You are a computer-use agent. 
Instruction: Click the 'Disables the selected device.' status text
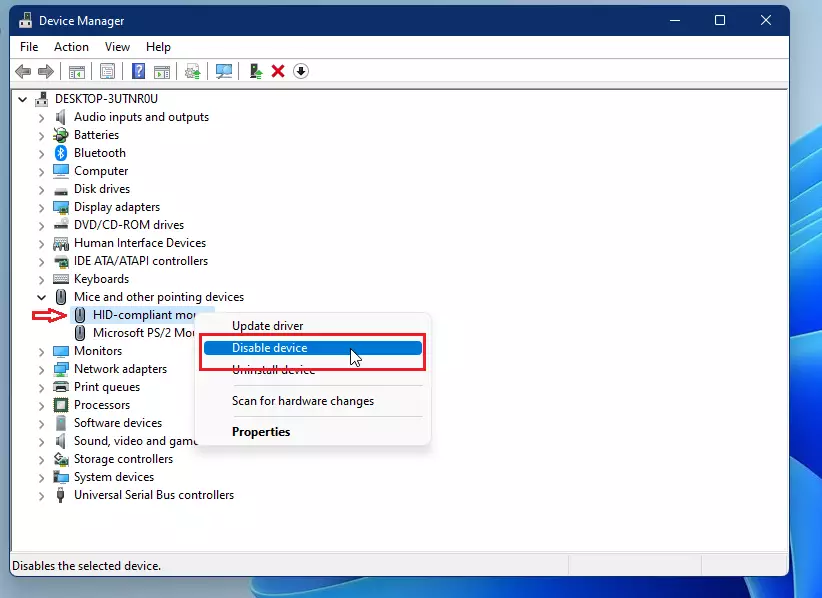(x=86, y=566)
